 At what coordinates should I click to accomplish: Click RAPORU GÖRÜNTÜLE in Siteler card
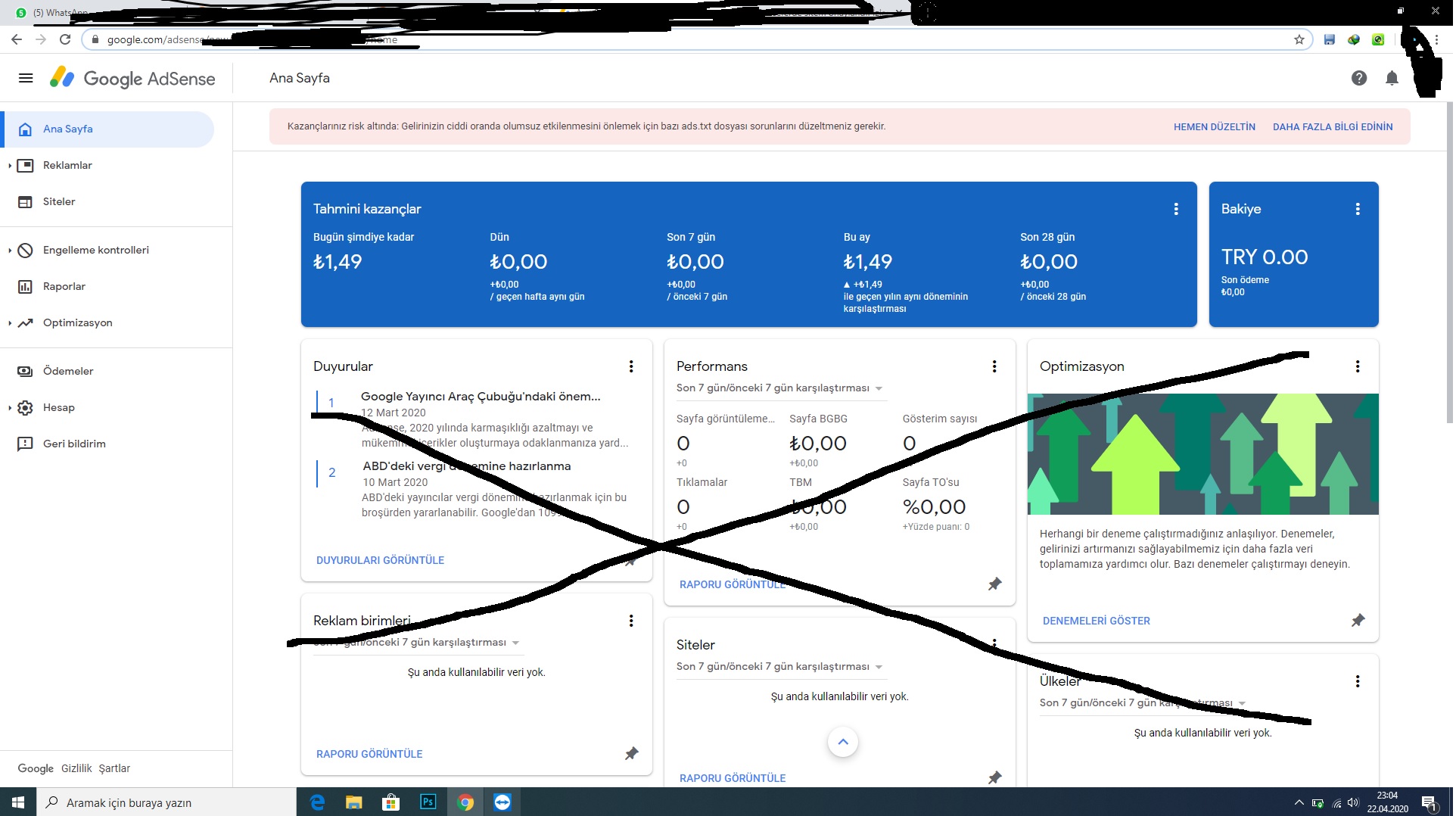733,779
